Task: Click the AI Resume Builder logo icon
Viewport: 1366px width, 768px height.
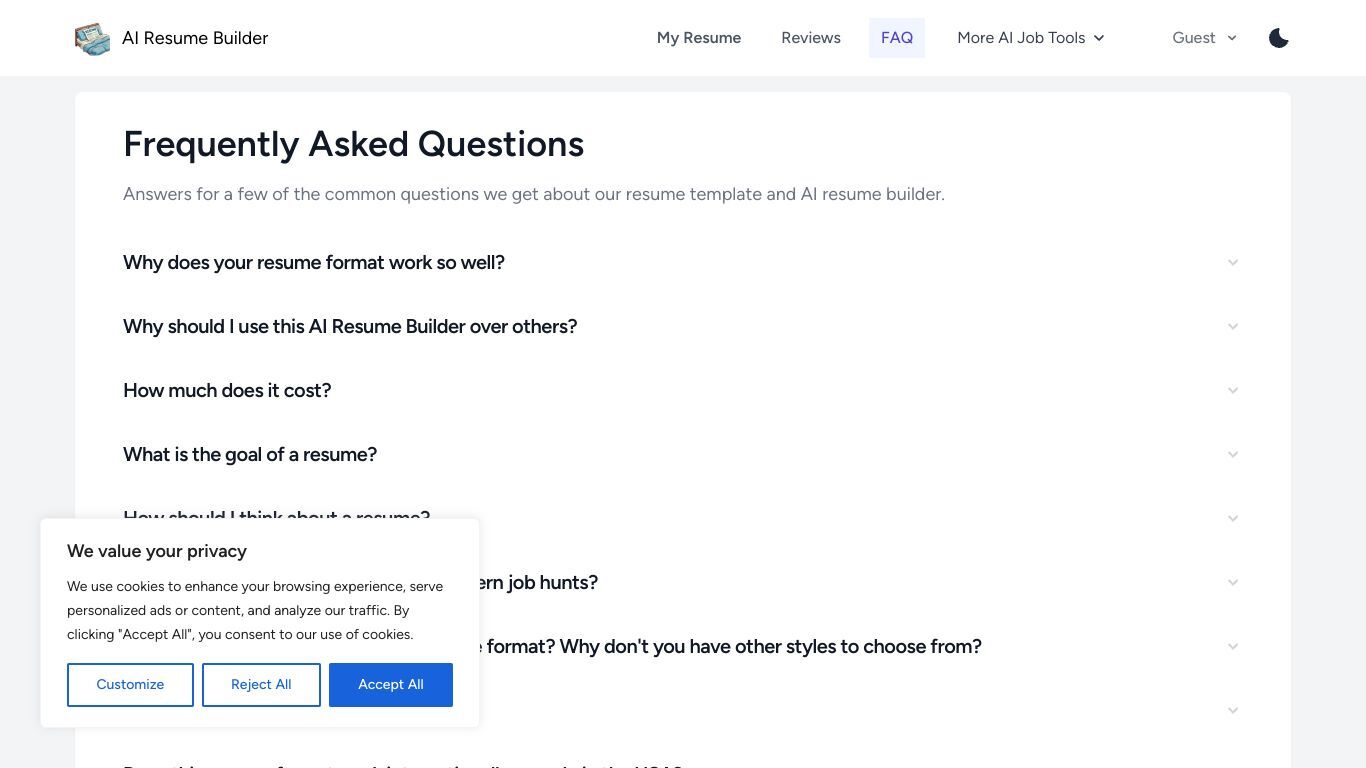Action: 92,38
